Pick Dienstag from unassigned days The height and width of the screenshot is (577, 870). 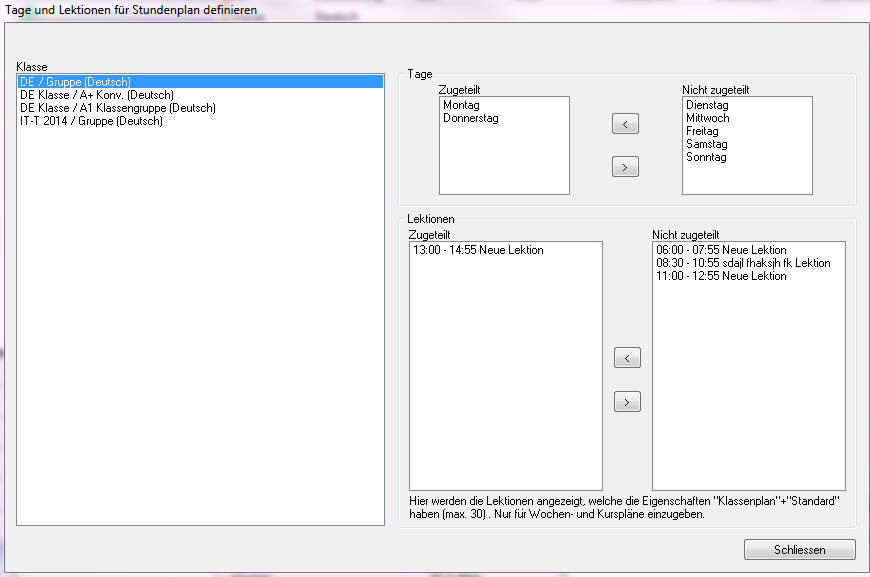point(707,105)
